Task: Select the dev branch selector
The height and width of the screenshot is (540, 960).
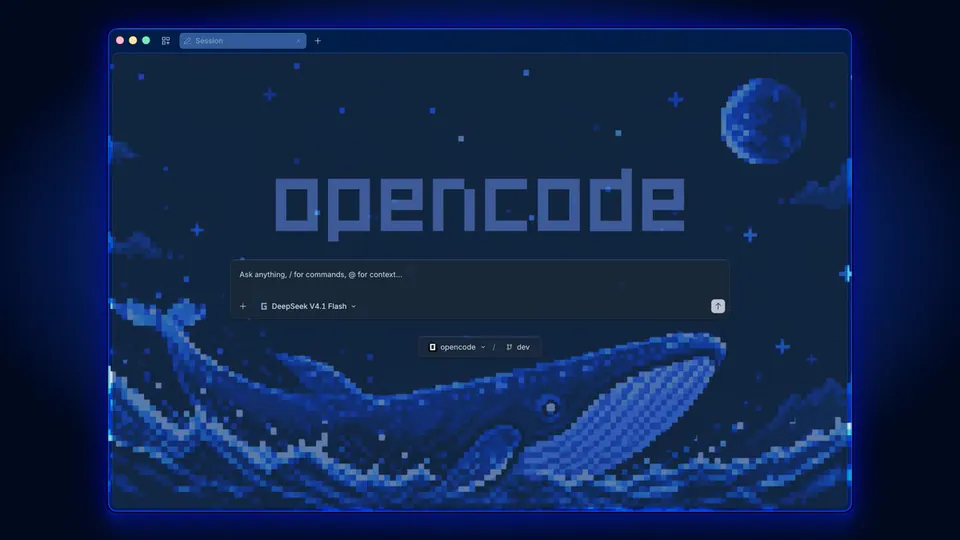Action: (518, 347)
